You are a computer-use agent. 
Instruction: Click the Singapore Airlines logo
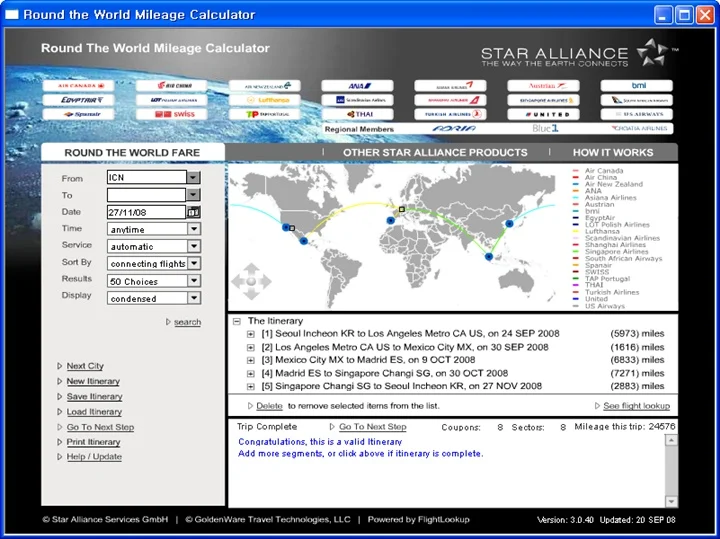544,100
